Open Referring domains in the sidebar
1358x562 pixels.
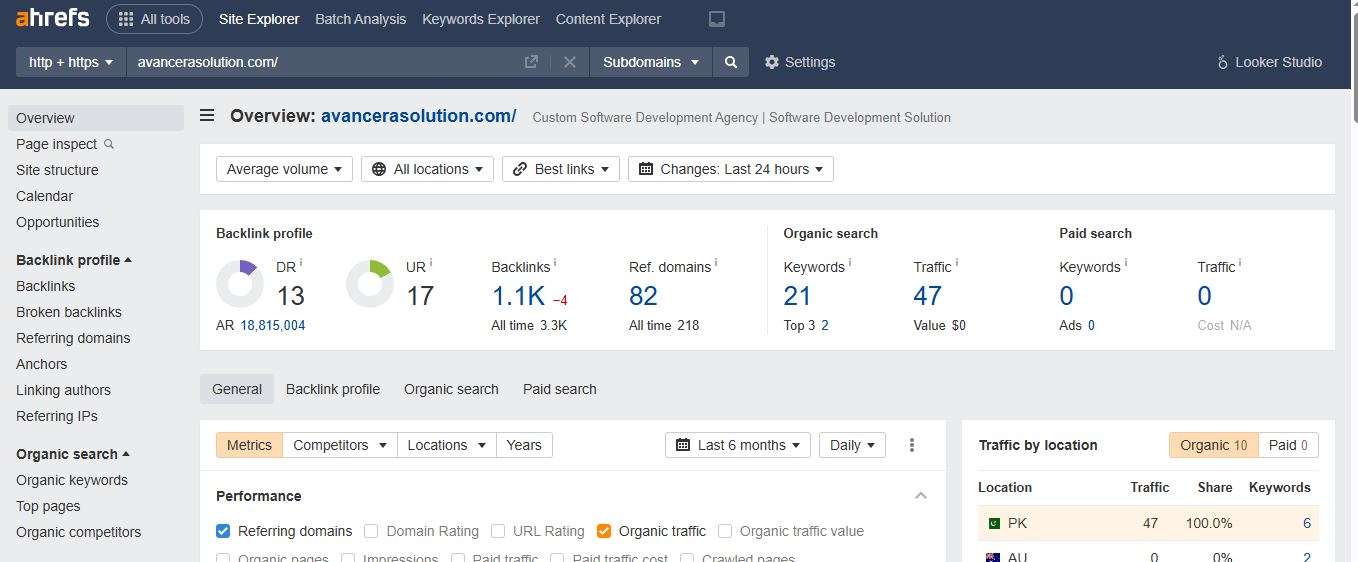click(73, 338)
